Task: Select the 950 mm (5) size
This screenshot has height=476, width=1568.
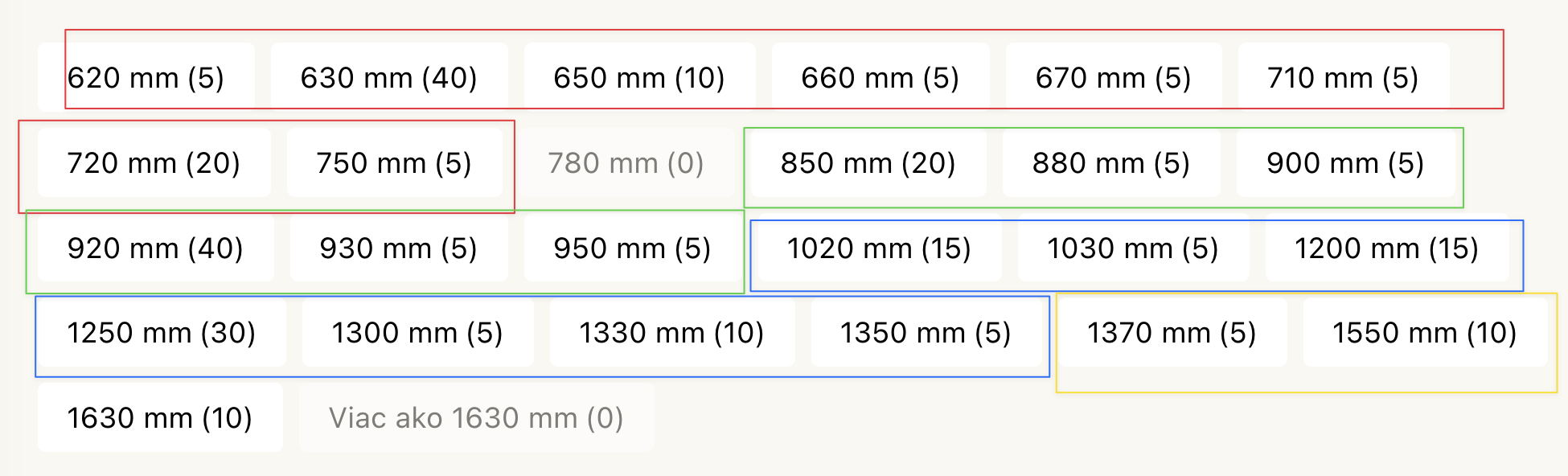Action: 632,248
